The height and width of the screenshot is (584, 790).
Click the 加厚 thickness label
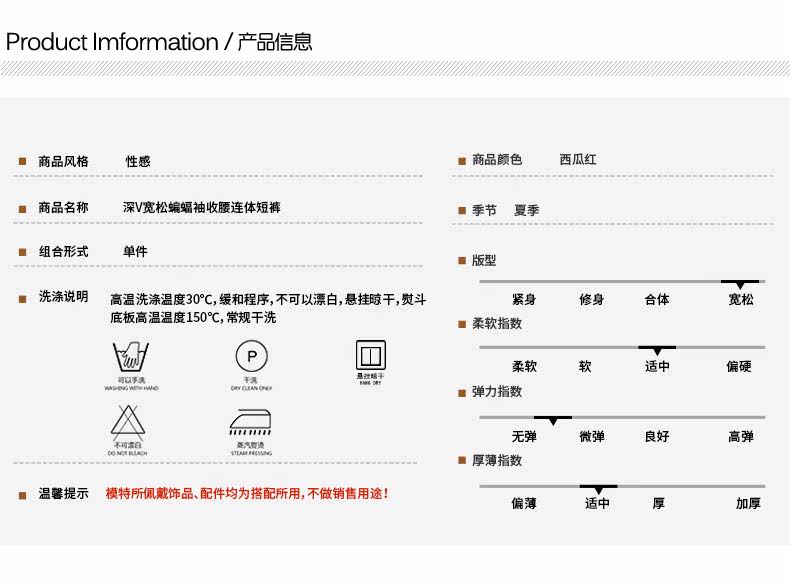(x=748, y=503)
